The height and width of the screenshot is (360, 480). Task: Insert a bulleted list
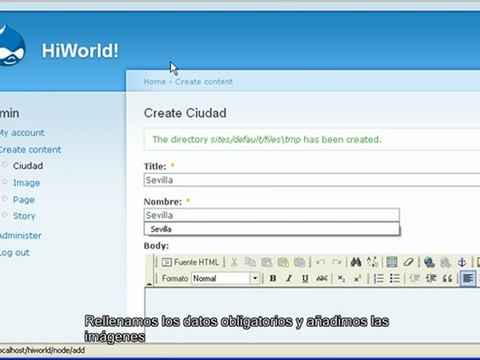pos(395,278)
